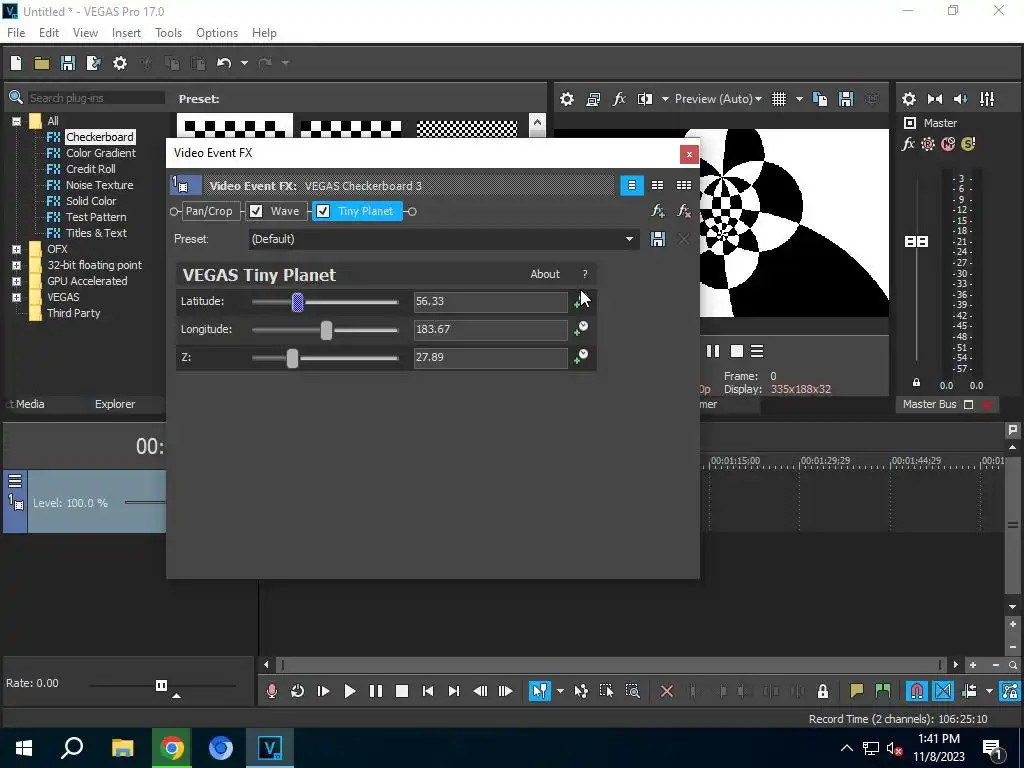The width and height of the screenshot is (1024, 768).
Task: Open the split screen view dropdown arrow
Action: [x=665, y=99]
